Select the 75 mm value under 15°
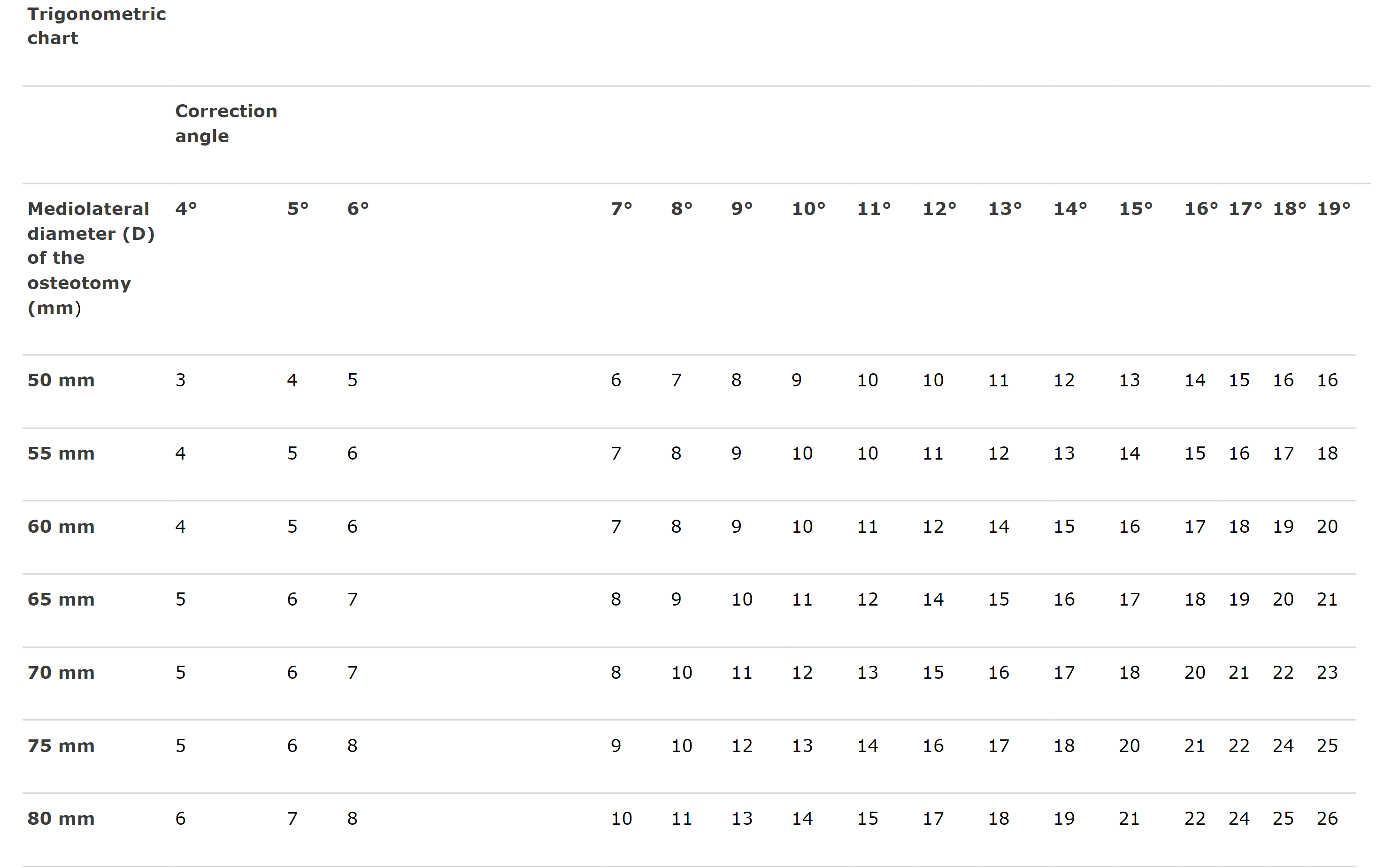 coord(1130,746)
